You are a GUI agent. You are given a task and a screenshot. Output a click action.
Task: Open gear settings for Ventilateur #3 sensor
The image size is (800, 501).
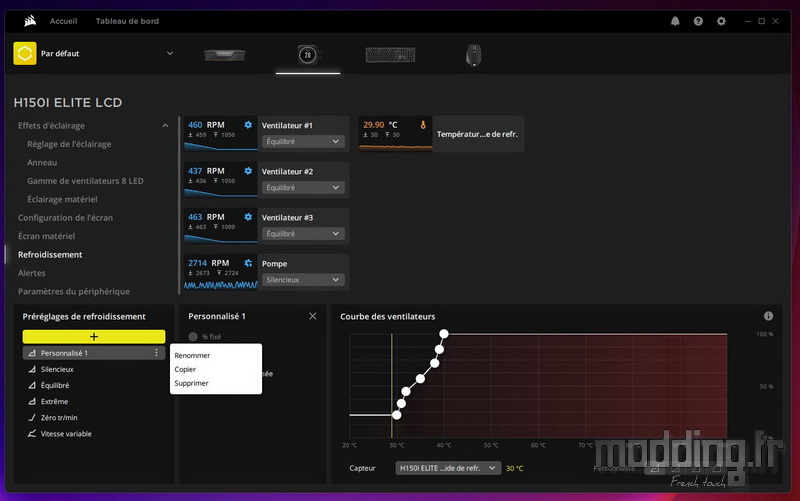click(x=248, y=217)
